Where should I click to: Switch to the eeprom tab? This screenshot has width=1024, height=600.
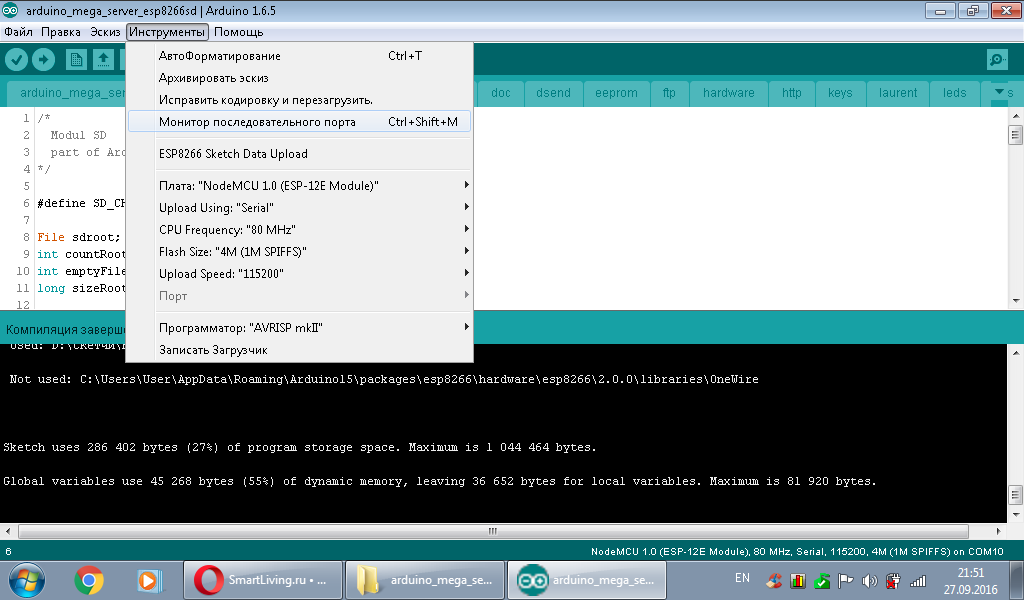tap(616, 93)
